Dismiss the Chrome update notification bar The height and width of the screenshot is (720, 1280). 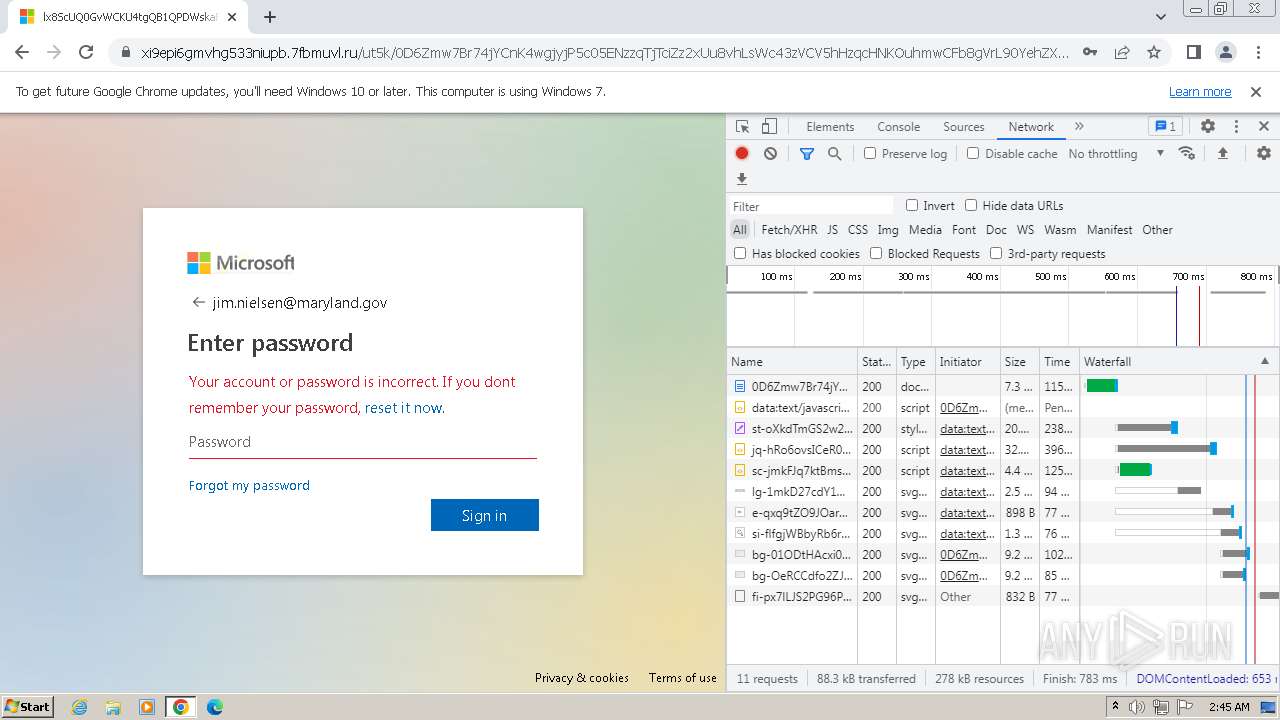click(x=1256, y=91)
